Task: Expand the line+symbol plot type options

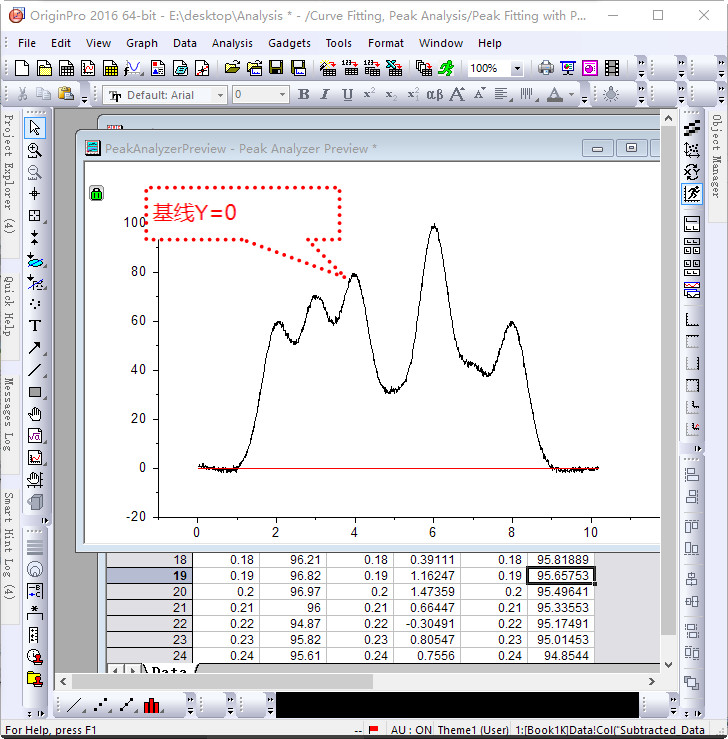Action: 137,711
